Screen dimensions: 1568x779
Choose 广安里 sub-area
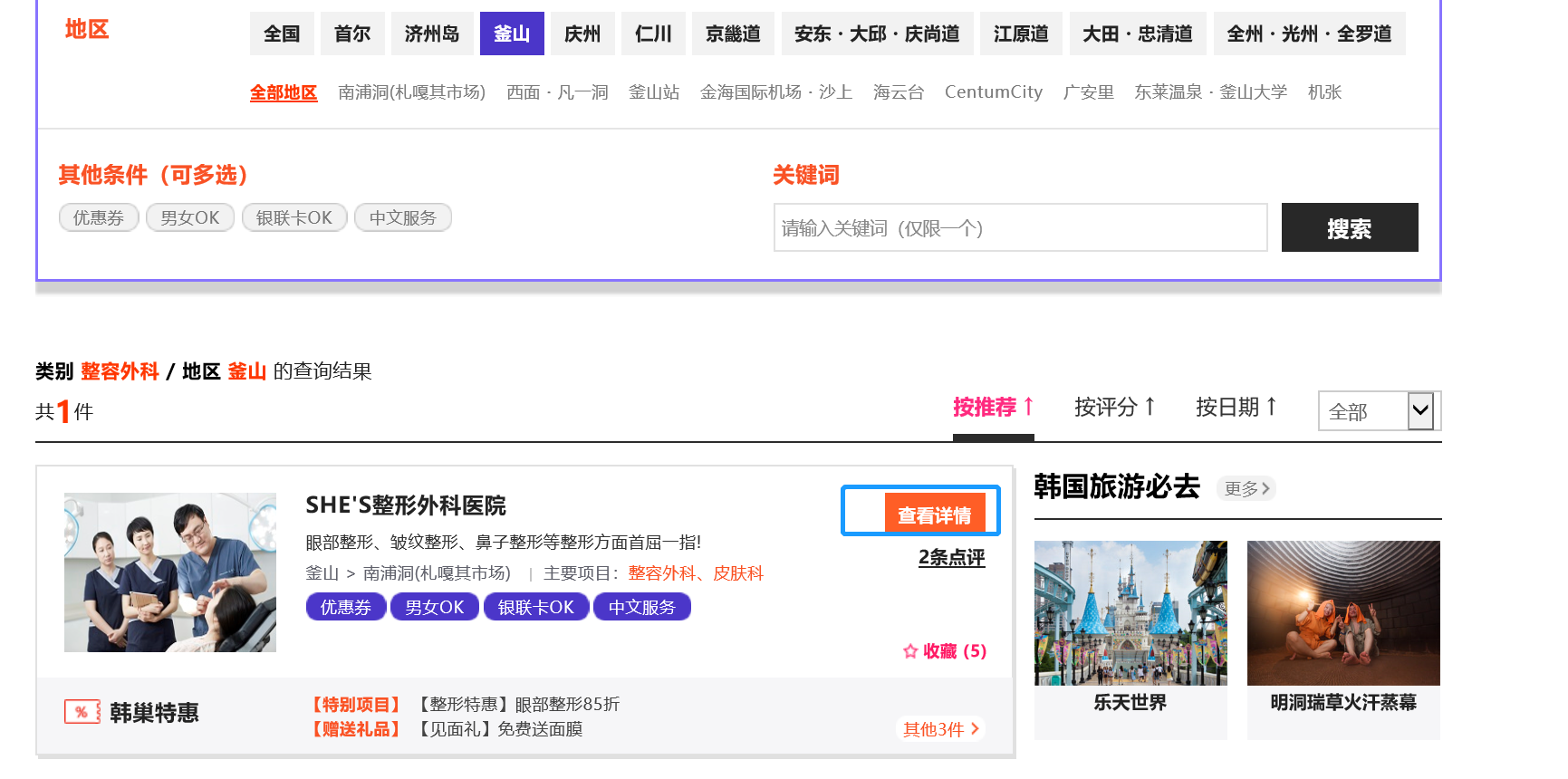pos(1089,92)
